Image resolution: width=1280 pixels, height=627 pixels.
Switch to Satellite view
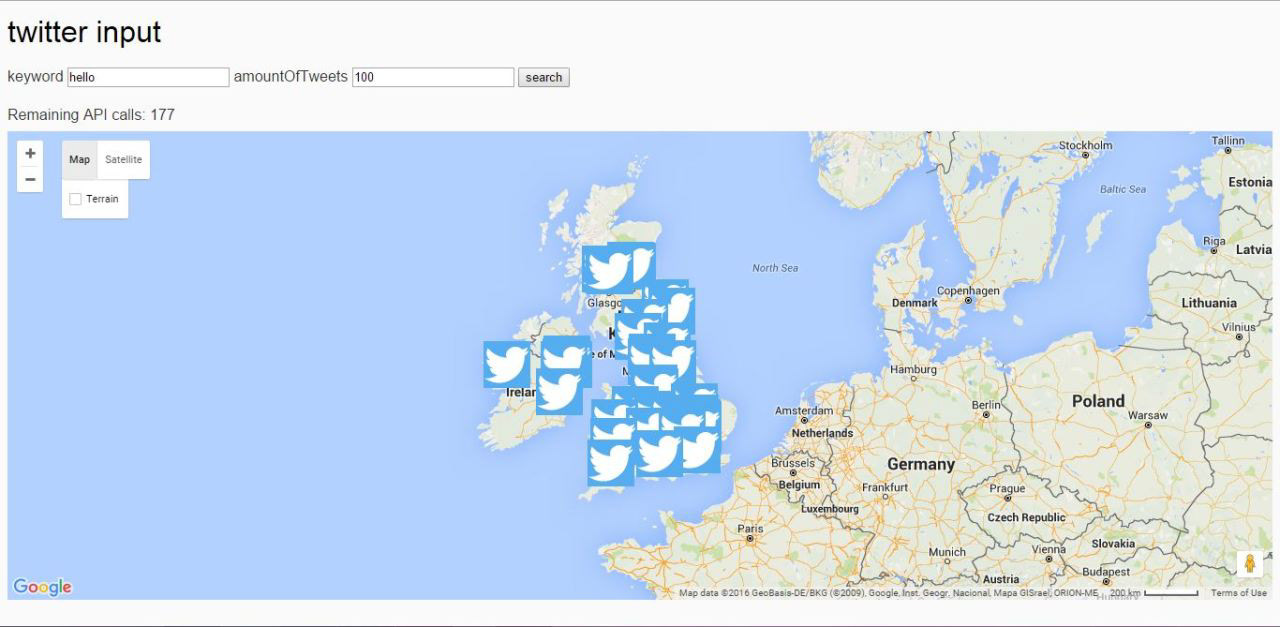click(124, 159)
